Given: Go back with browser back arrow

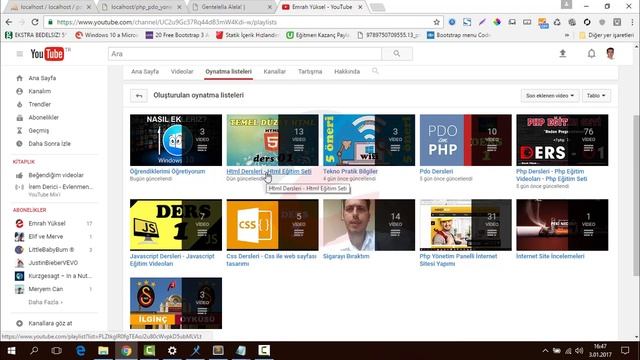Looking at the screenshot, I should pos(9,22).
